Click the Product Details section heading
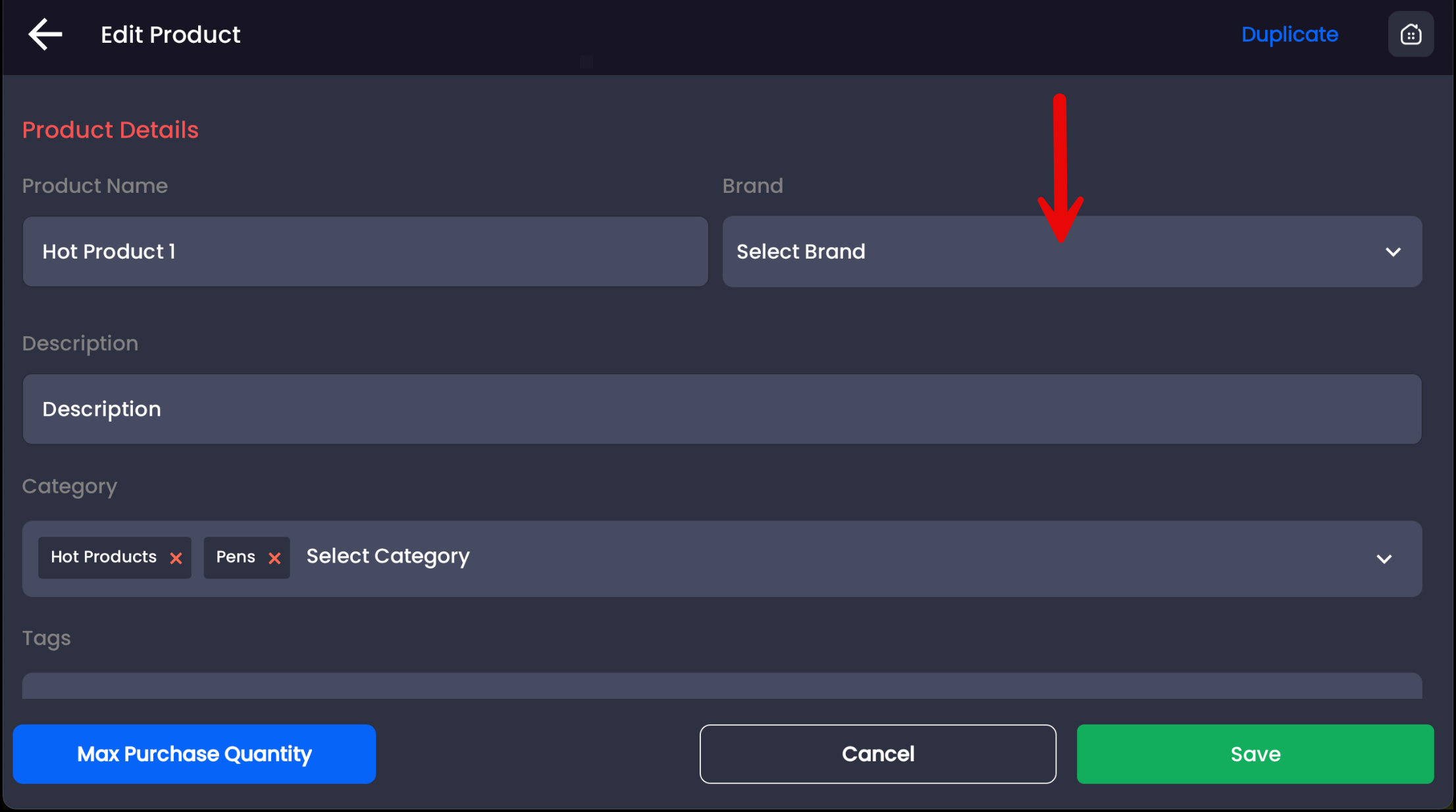Screen dimensions: 1456x812 [110, 130]
